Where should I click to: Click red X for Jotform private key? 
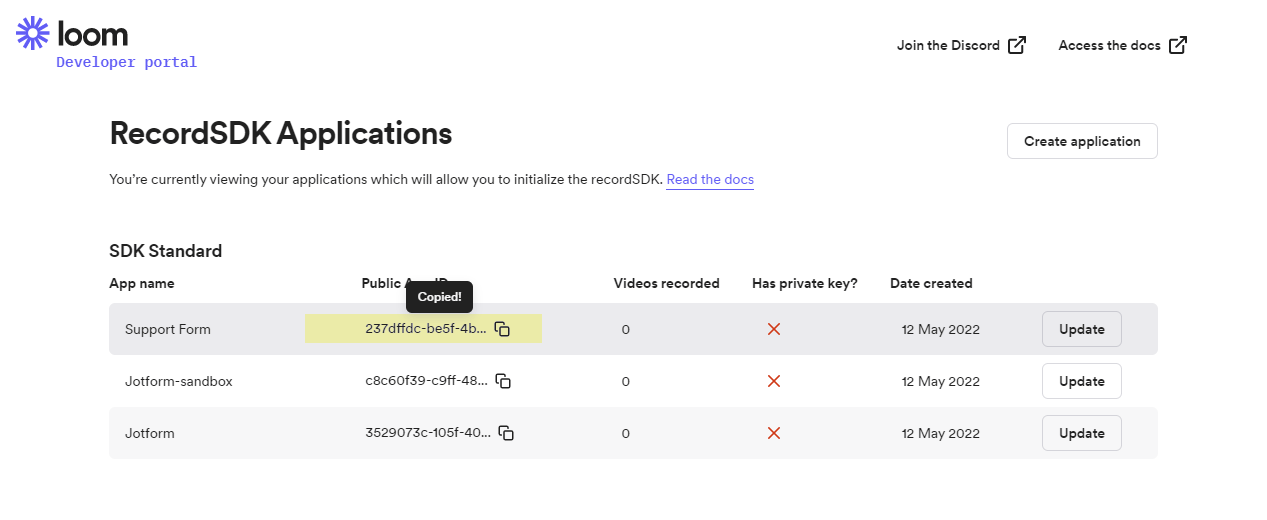pyautogui.click(x=773, y=433)
